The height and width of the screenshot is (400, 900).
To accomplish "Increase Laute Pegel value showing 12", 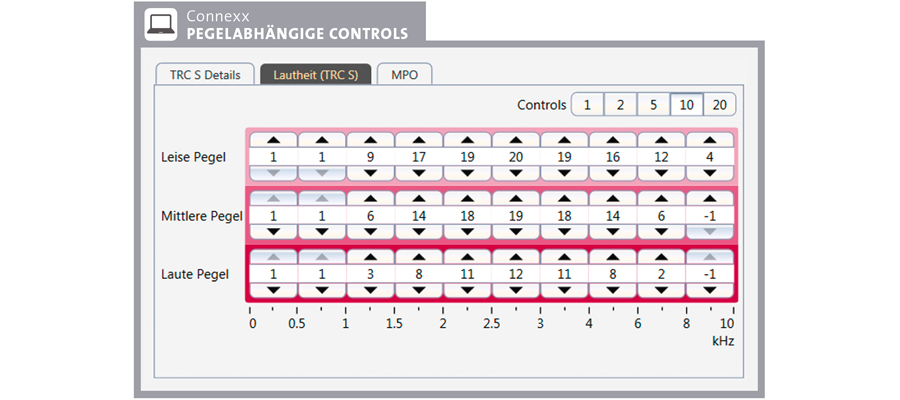I will coord(516,257).
